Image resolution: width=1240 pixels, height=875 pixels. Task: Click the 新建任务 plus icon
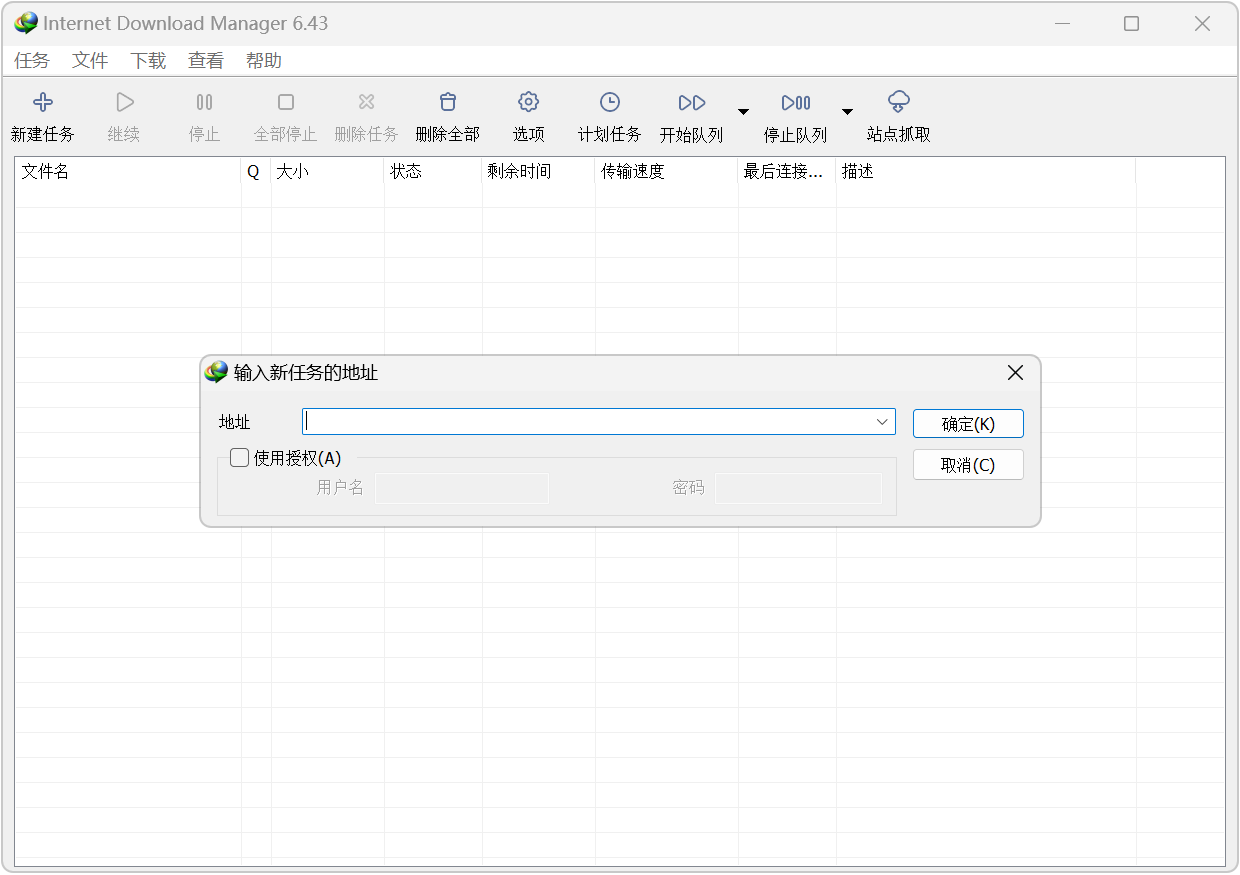pyautogui.click(x=43, y=102)
